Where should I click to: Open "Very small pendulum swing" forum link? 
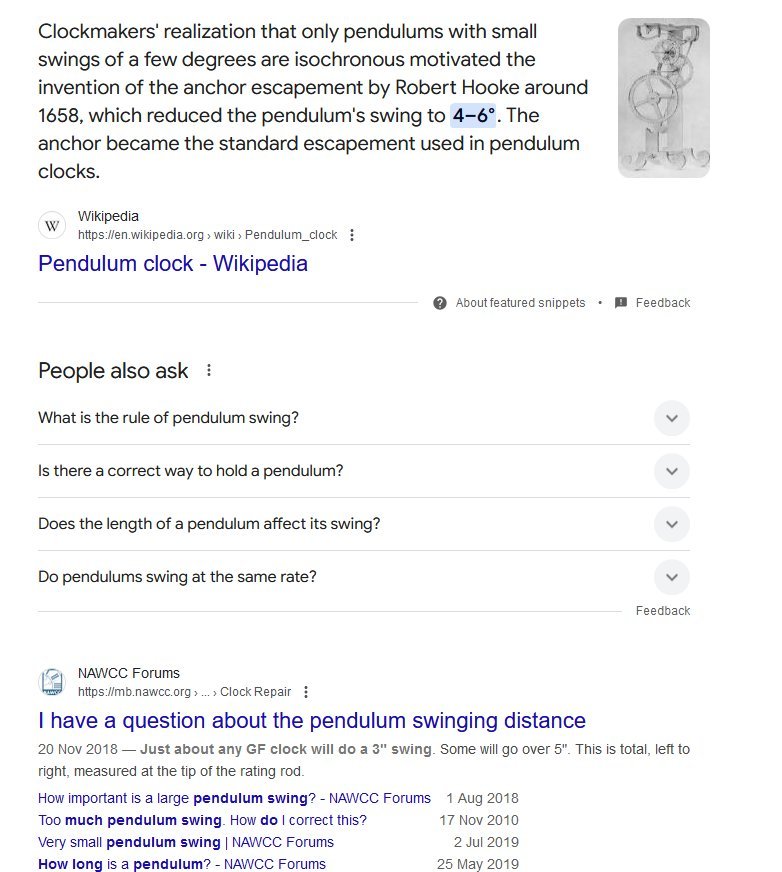tap(186, 842)
